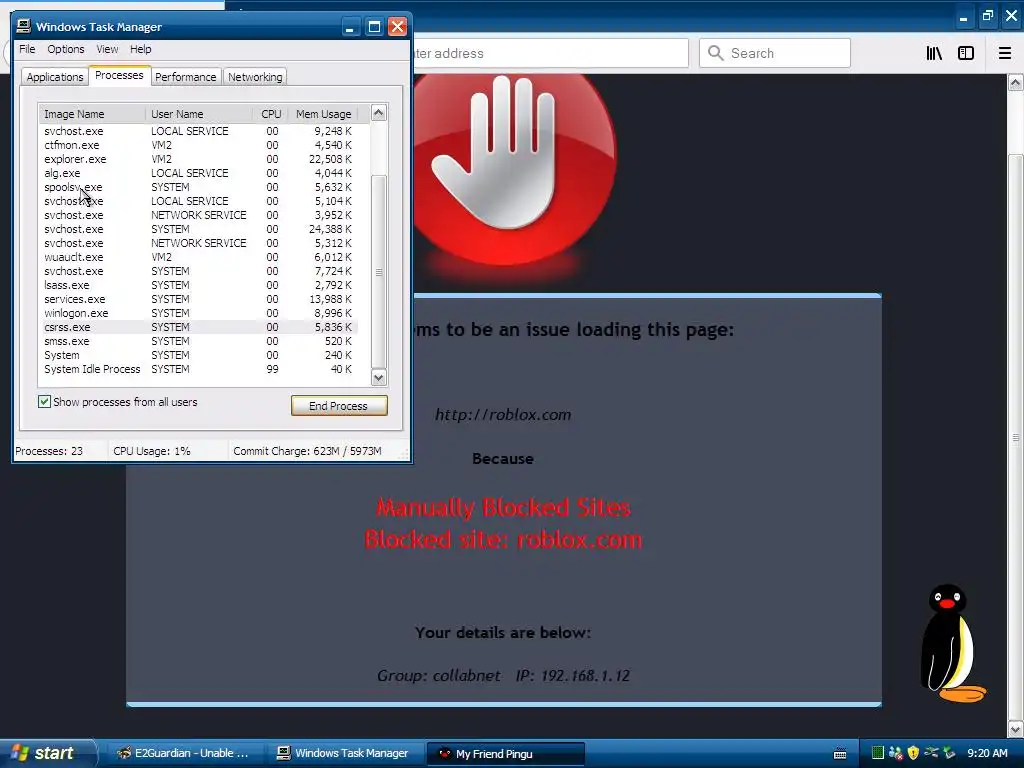Click the browser Search field
The height and width of the screenshot is (768, 1024).
[775, 53]
